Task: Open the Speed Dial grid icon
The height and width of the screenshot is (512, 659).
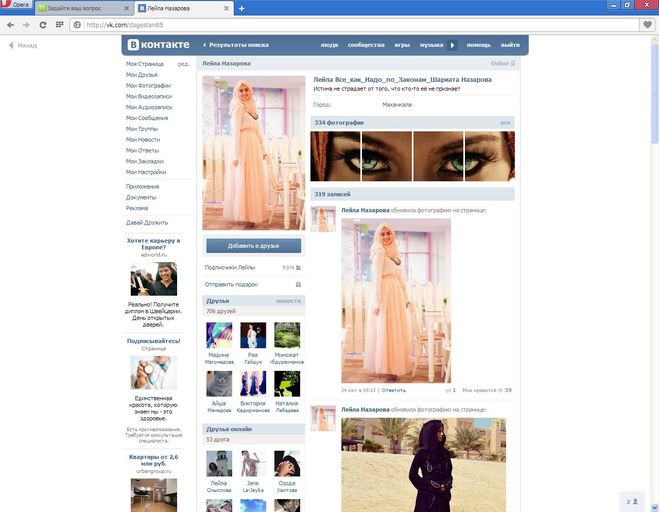Action: (61, 24)
